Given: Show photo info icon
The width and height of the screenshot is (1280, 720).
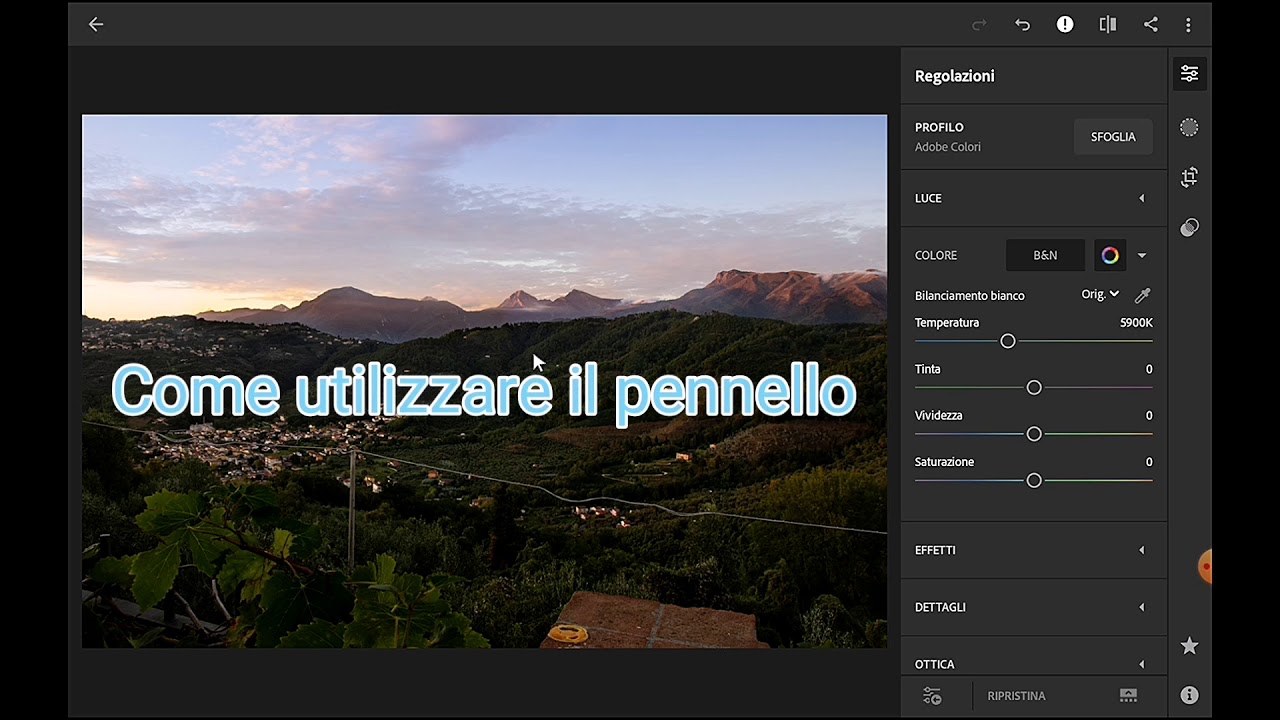Looking at the screenshot, I should point(1189,694).
